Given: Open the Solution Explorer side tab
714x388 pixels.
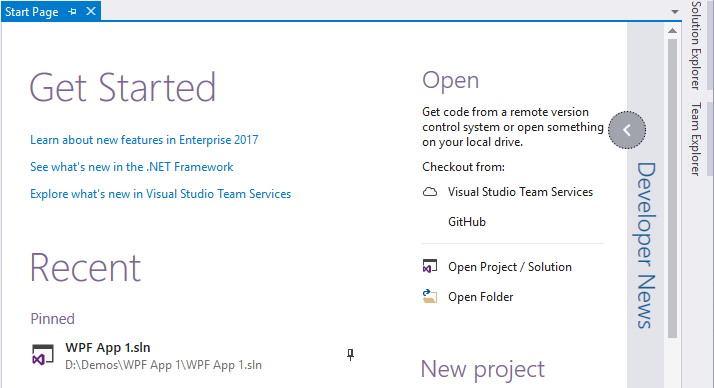Looking at the screenshot, I should tap(695, 45).
